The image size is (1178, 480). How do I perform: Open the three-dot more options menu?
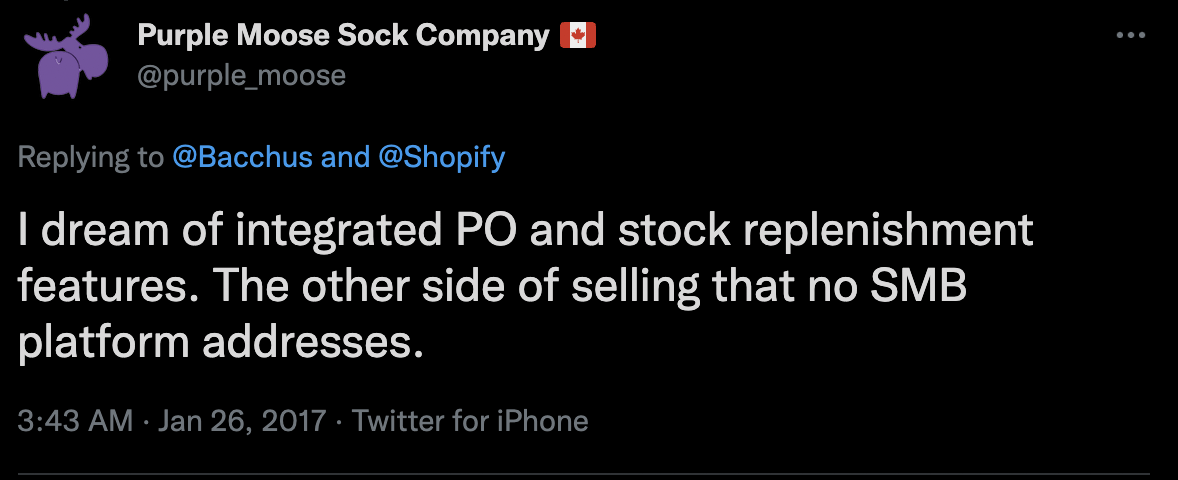coord(1130,35)
